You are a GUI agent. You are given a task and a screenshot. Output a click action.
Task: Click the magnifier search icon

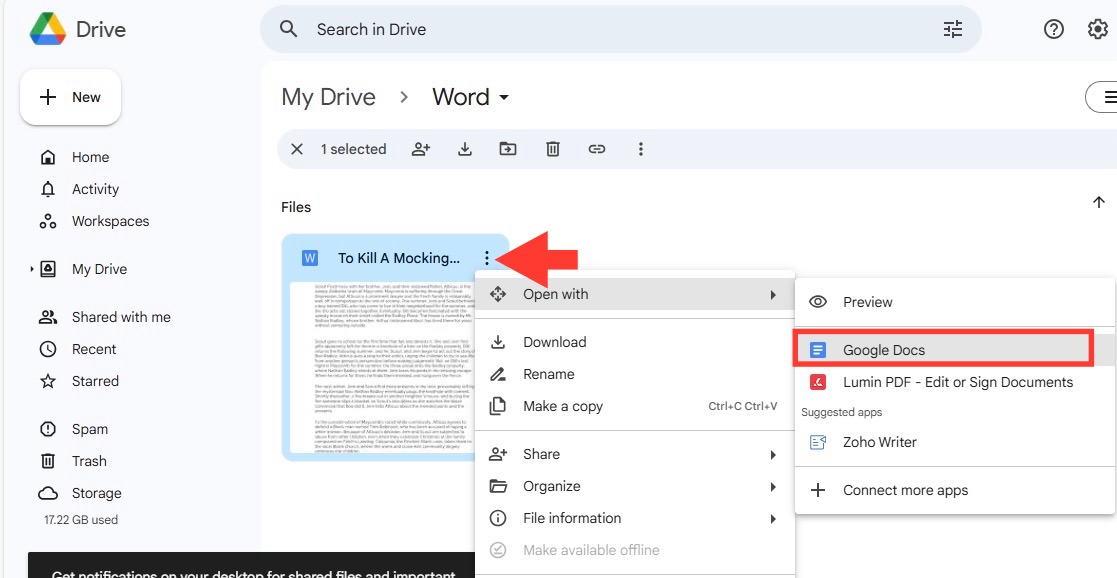tap(288, 29)
